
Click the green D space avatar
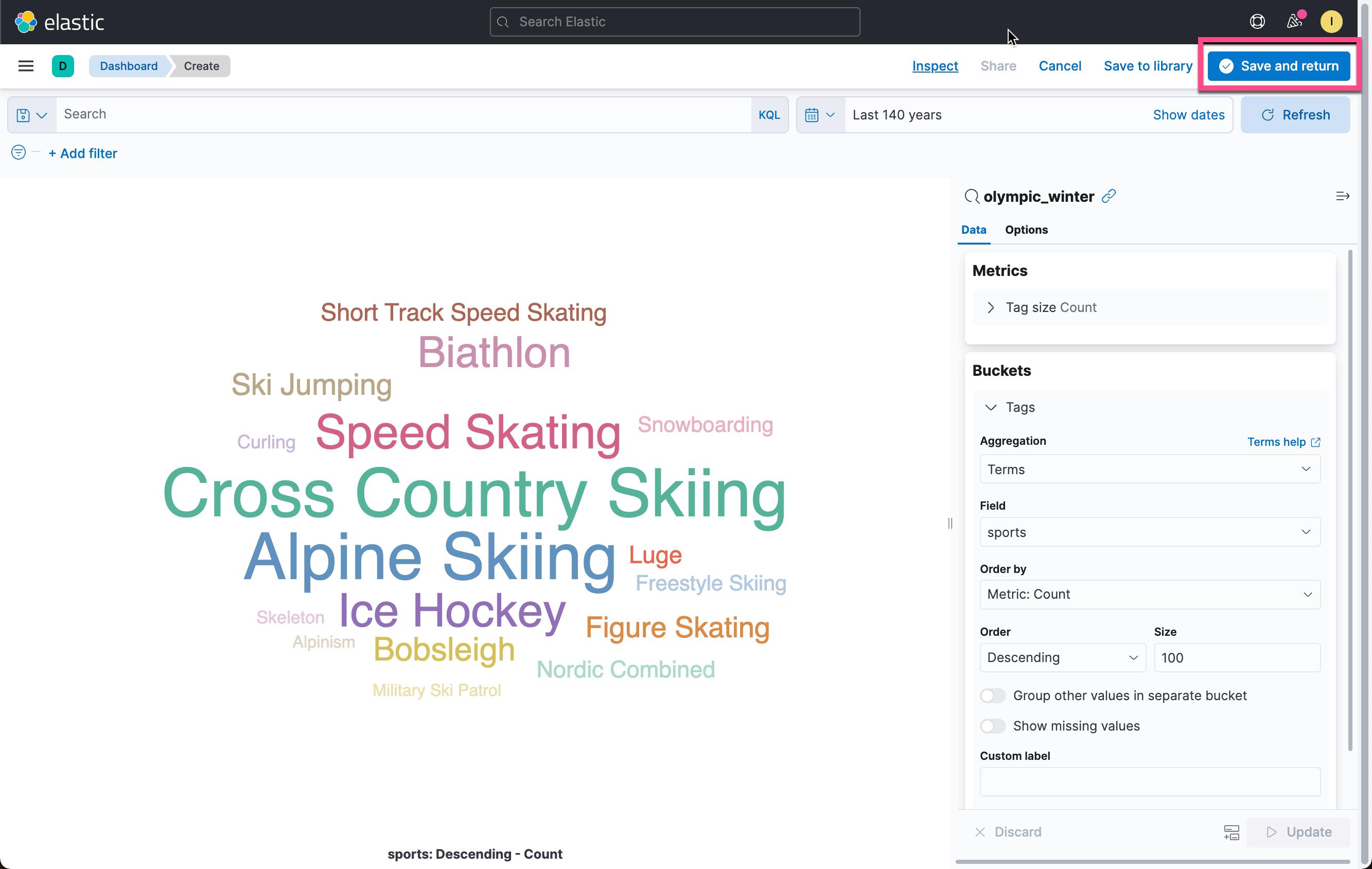coord(63,66)
